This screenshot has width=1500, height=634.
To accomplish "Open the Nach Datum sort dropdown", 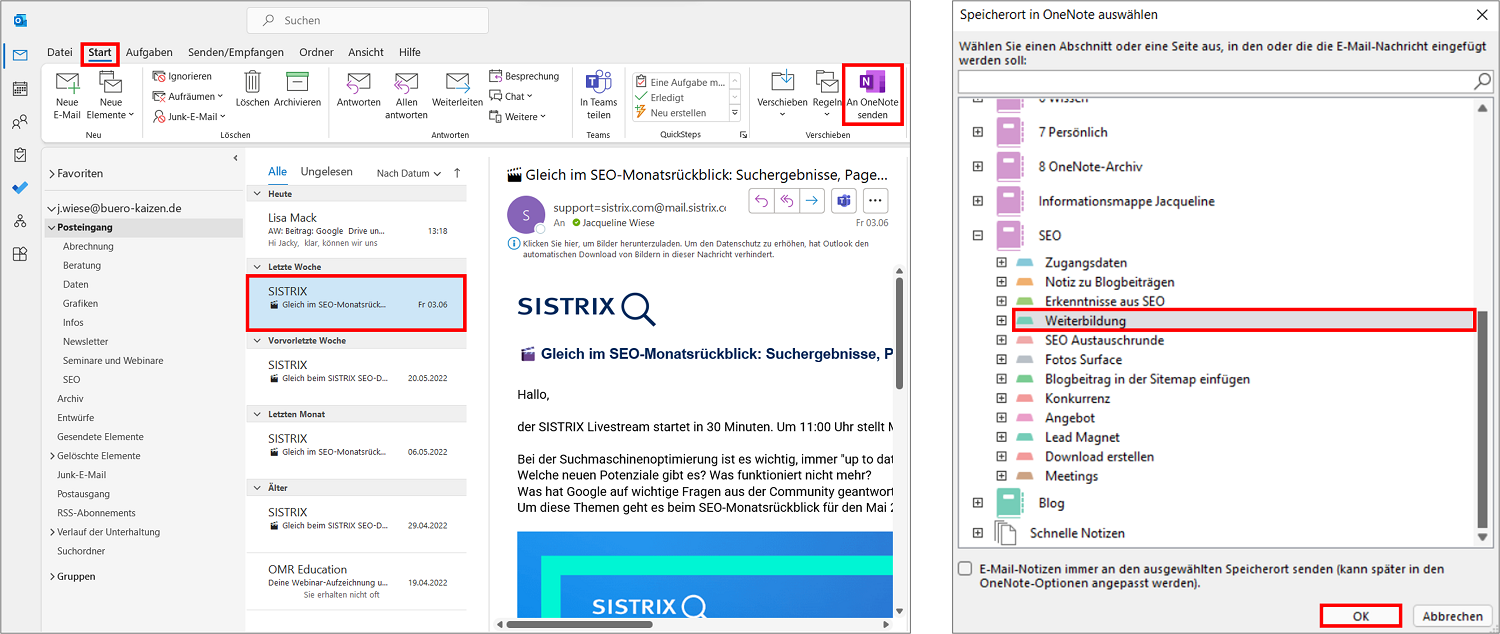I will [x=409, y=173].
